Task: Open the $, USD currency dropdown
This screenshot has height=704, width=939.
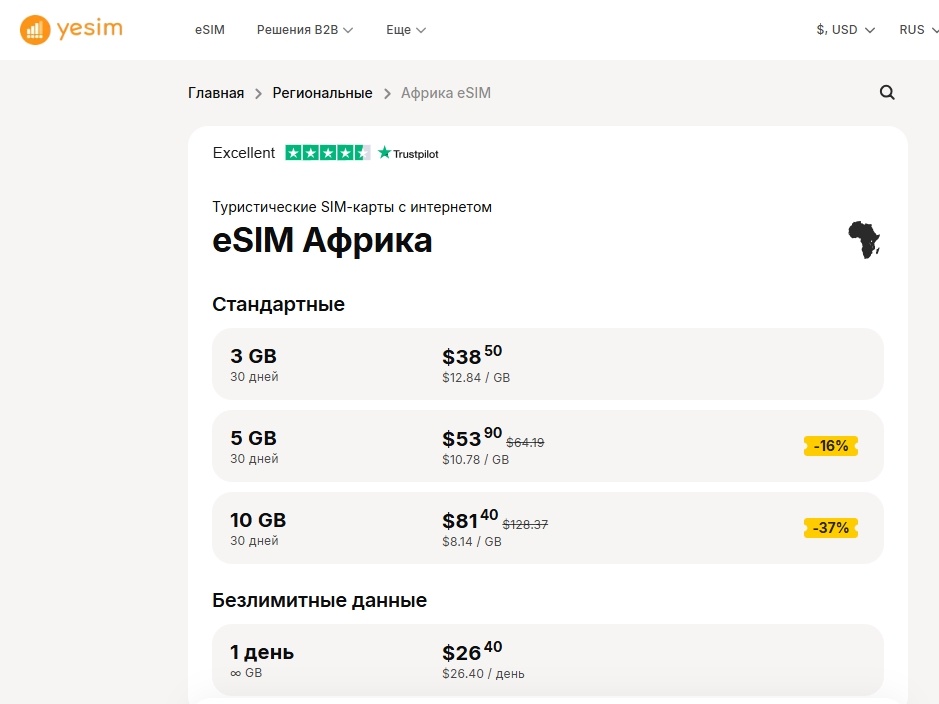Action: (x=845, y=30)
